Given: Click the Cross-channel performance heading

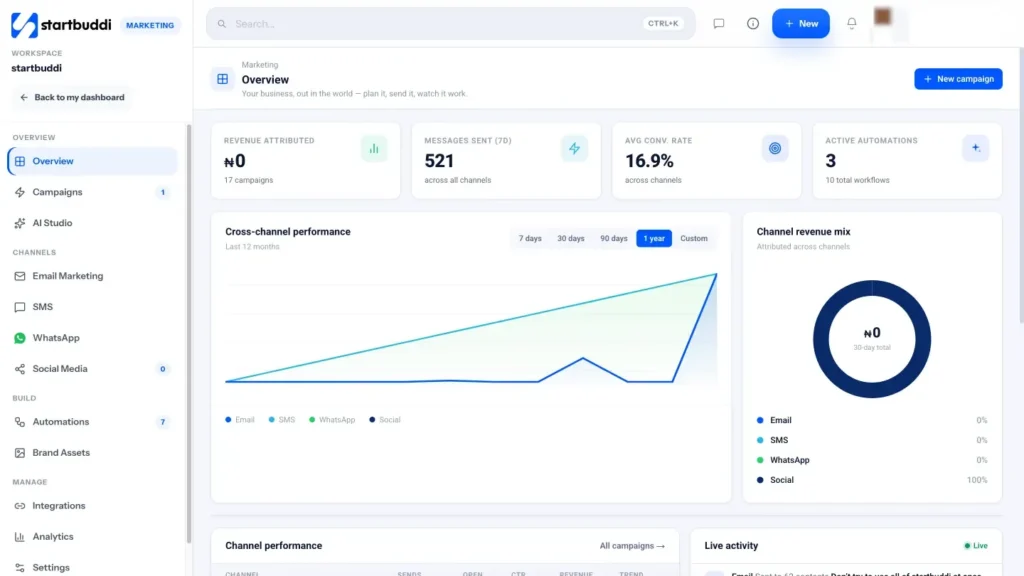Looking at the screenshot, I should [x=288, y=232].
